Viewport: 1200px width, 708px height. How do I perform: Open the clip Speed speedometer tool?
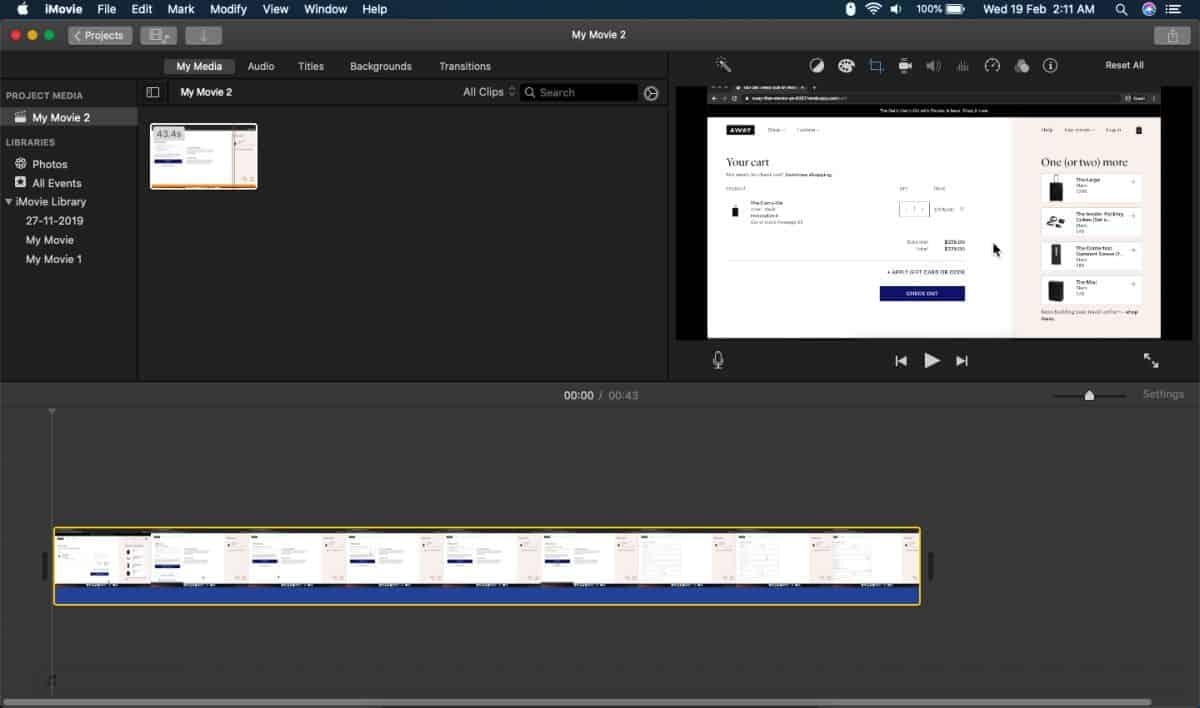991,65
